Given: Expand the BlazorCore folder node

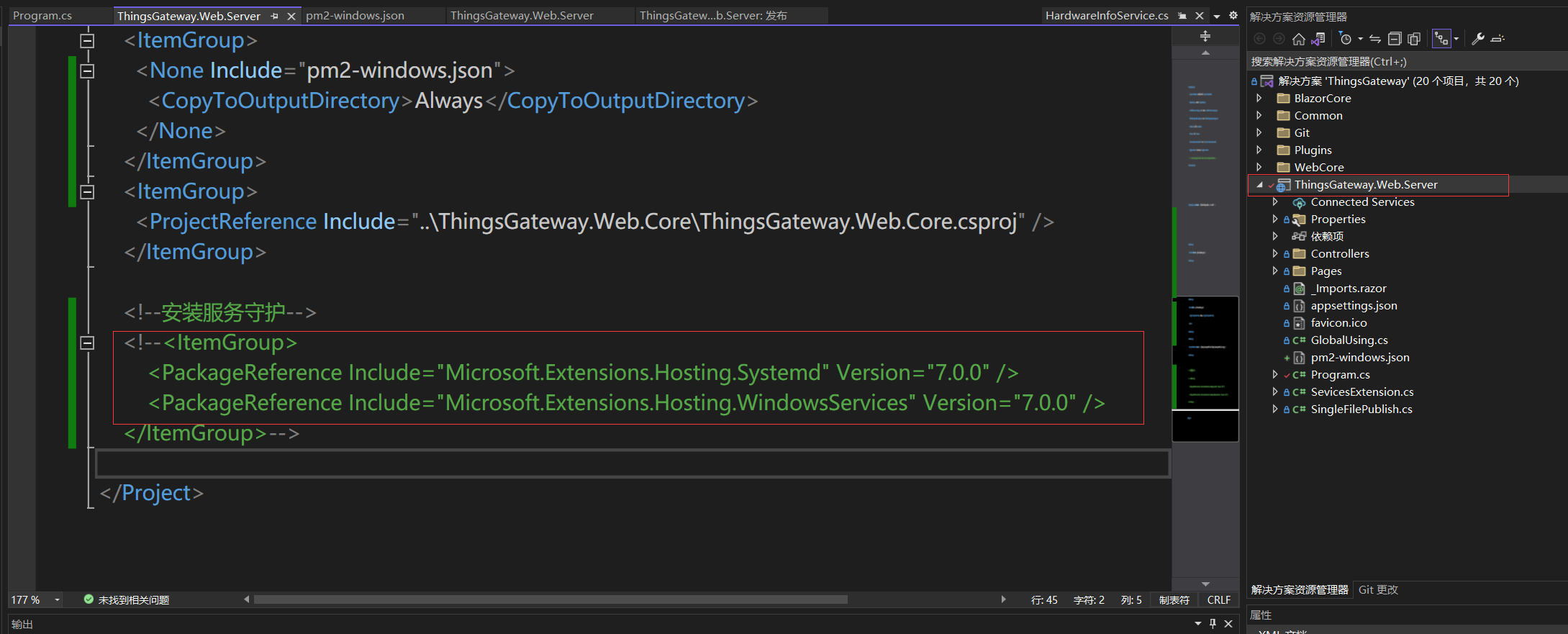Looking at the screenshot, I should 1259,98.
